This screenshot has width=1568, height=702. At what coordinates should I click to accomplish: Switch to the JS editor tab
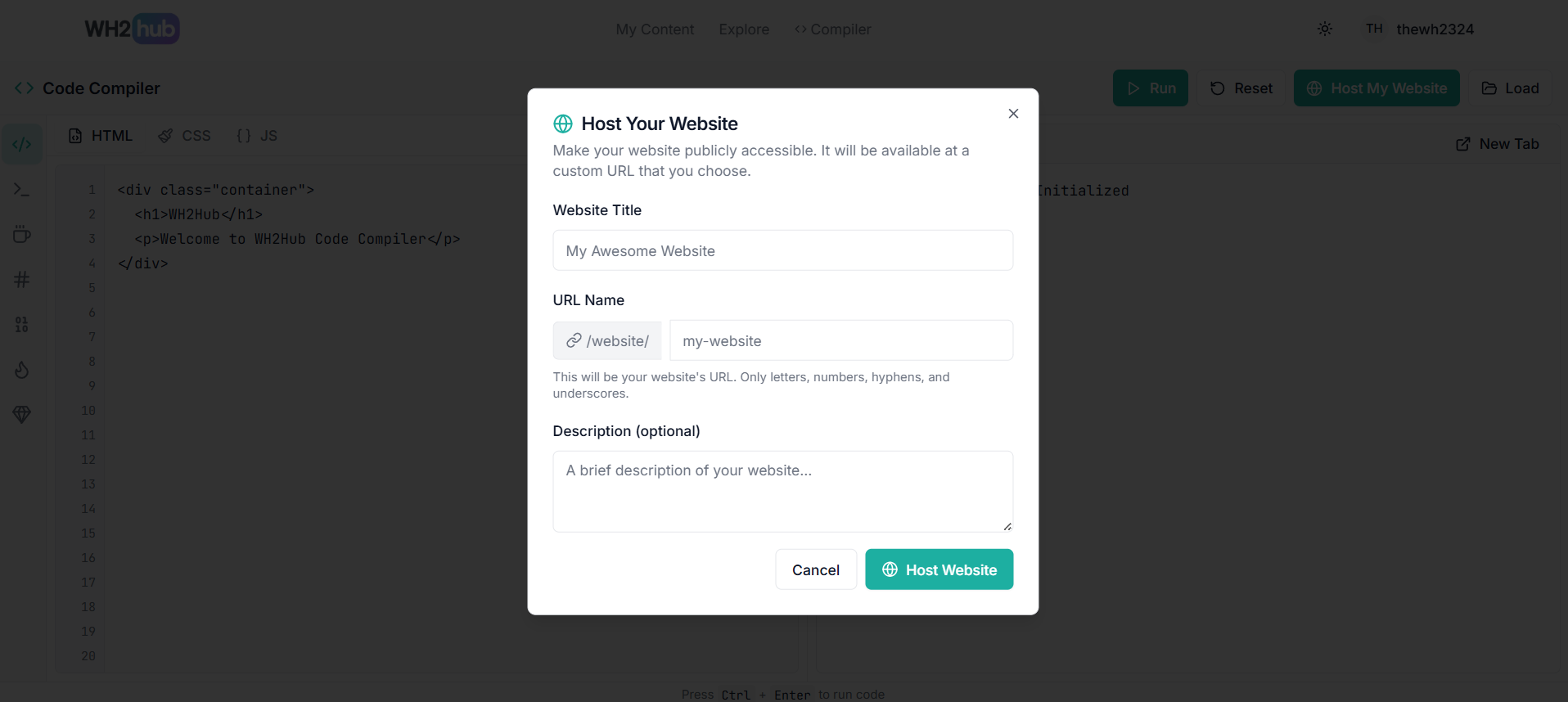[257, 136]
